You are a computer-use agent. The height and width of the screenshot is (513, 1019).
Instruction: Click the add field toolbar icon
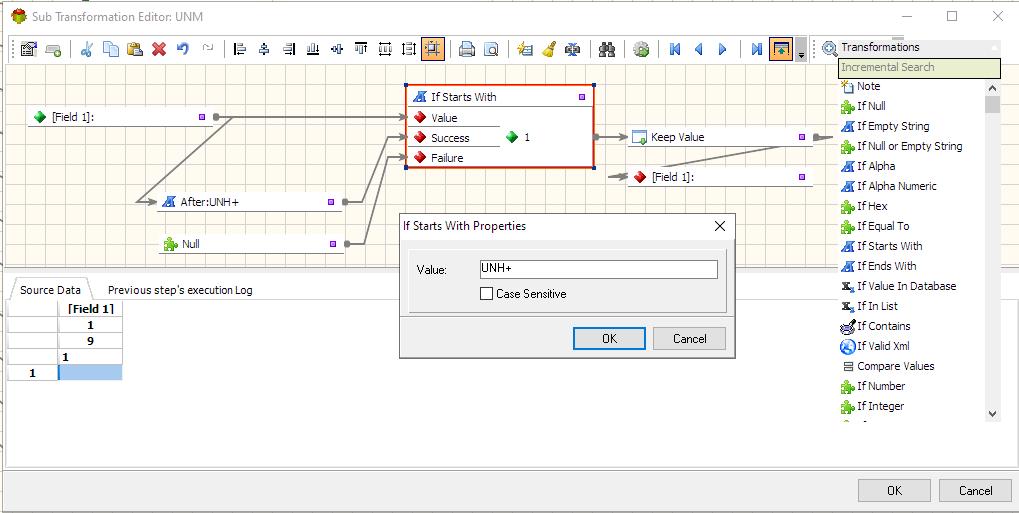tap(53, 49)
